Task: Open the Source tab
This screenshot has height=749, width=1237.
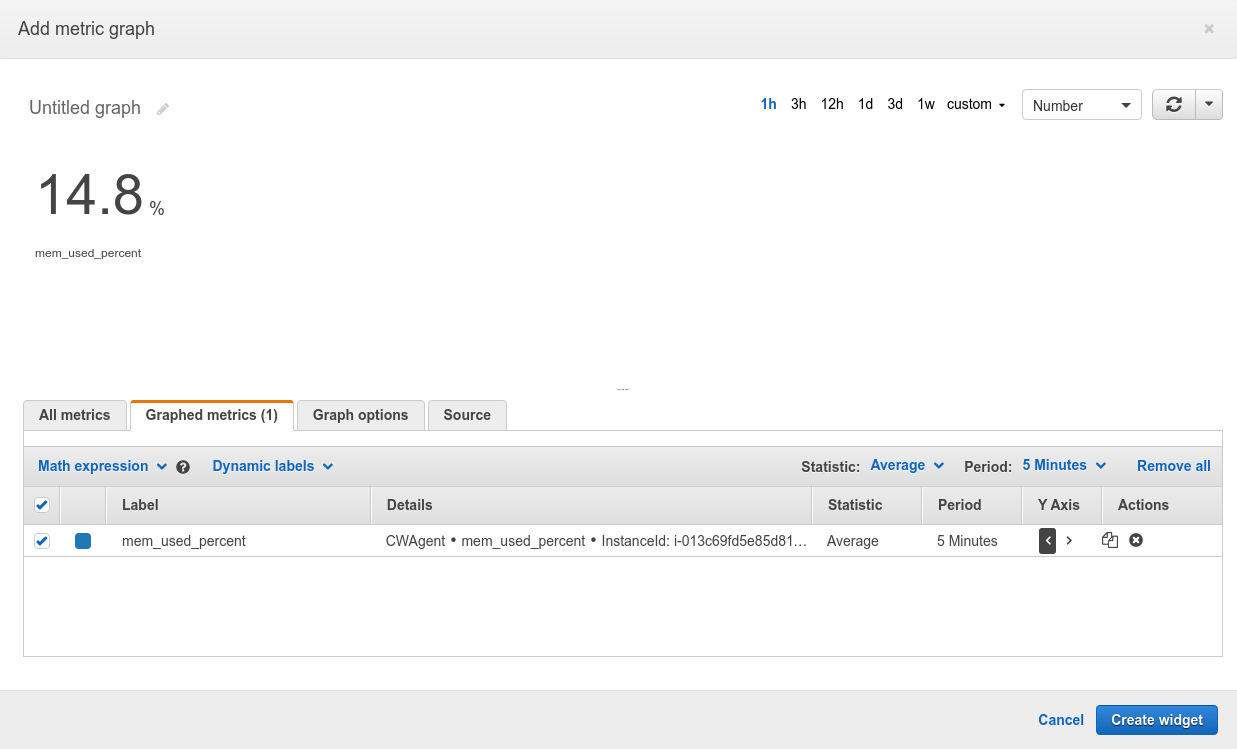Action: (467, 415)
